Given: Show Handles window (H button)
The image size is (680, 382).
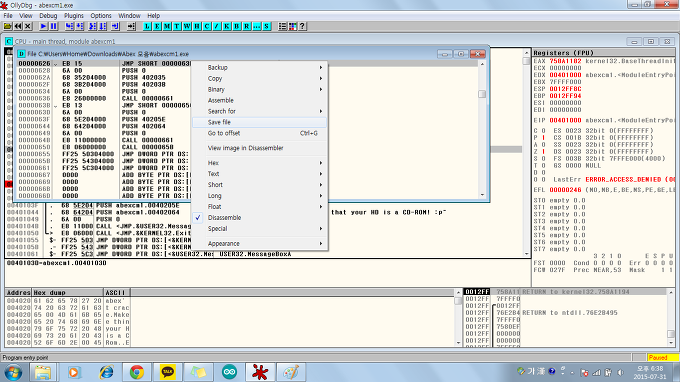Looking at the screenshot, I should (x=197, y=26).
